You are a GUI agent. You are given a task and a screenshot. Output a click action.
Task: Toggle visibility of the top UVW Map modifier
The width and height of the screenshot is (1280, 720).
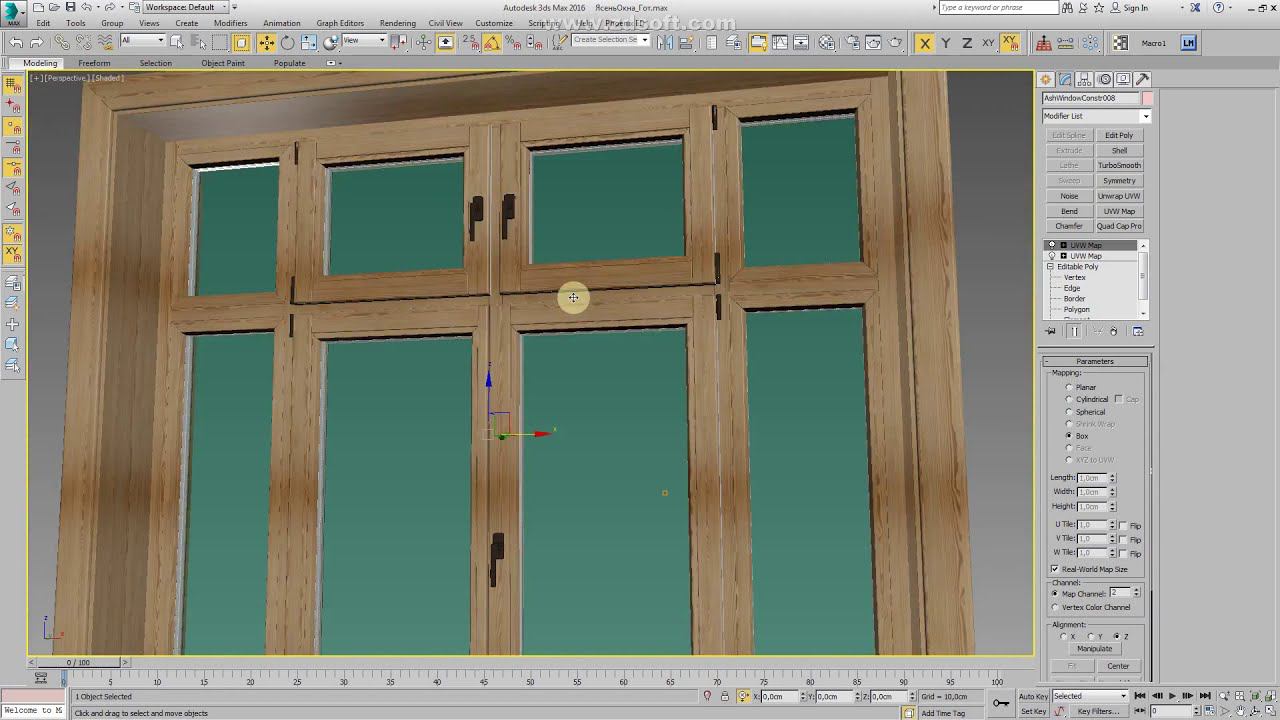[x=1051, y=245]
